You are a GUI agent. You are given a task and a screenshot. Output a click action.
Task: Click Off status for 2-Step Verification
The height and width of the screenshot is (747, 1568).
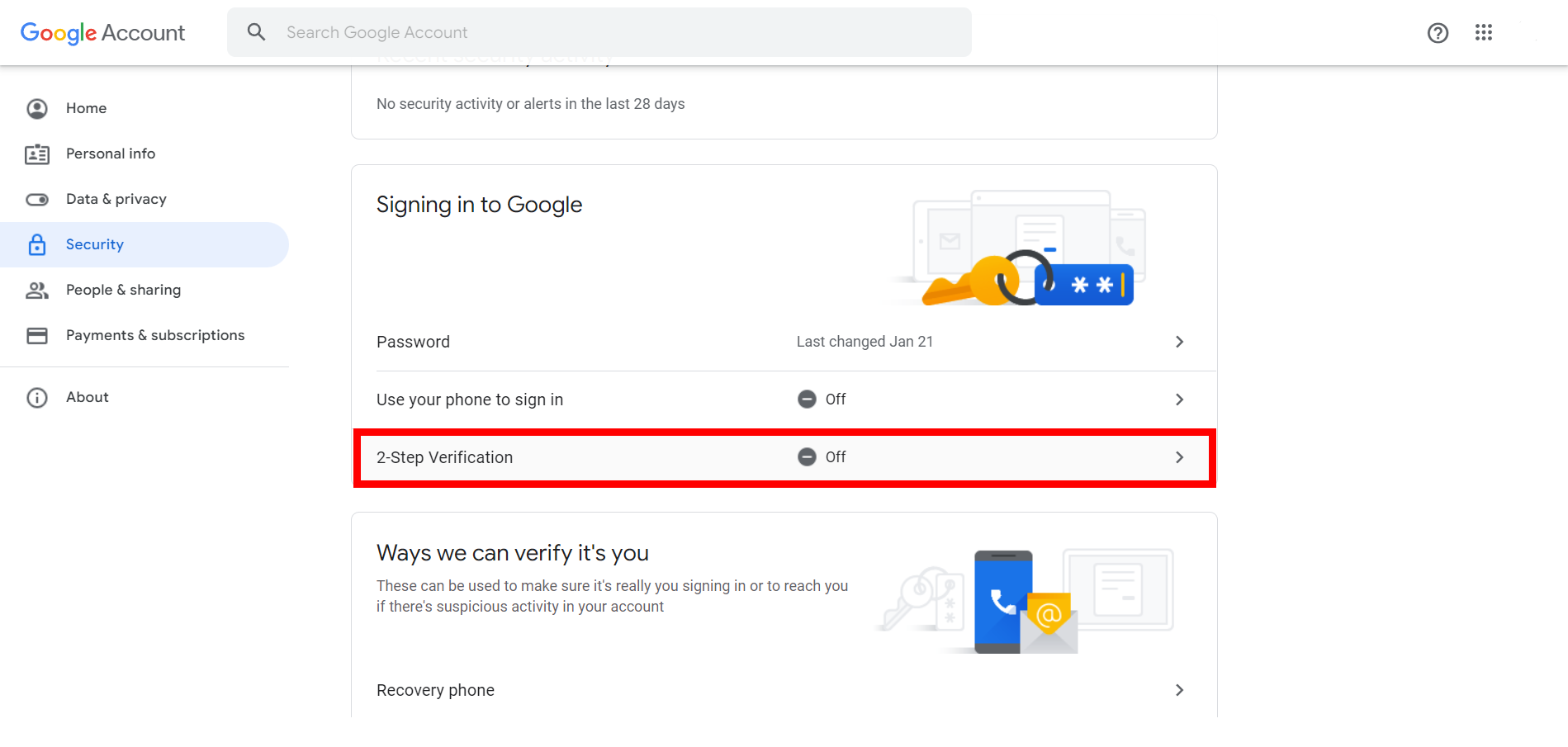point(822,457)
